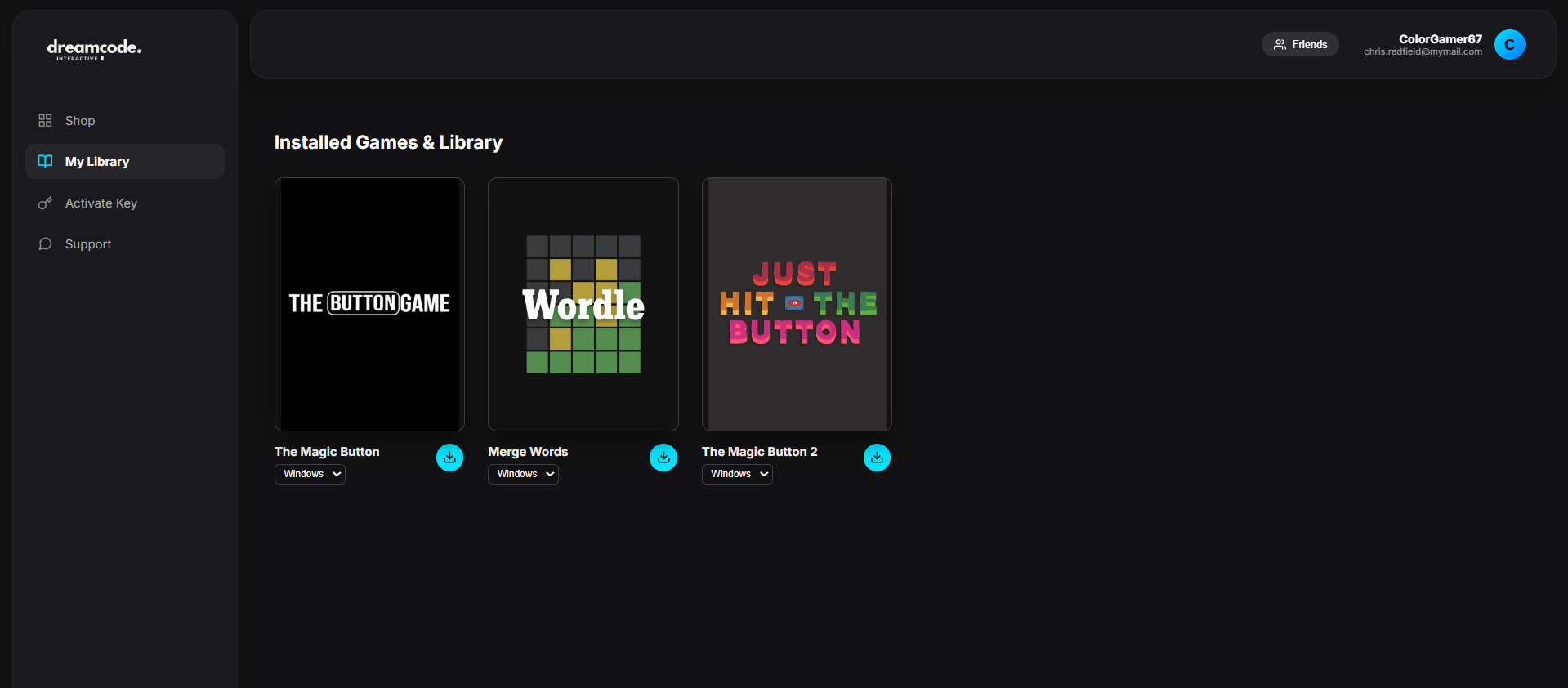Screen dimensions: 1568x688
Task: Open The Button Game cover thumbnail
Action: pos(369,304)
